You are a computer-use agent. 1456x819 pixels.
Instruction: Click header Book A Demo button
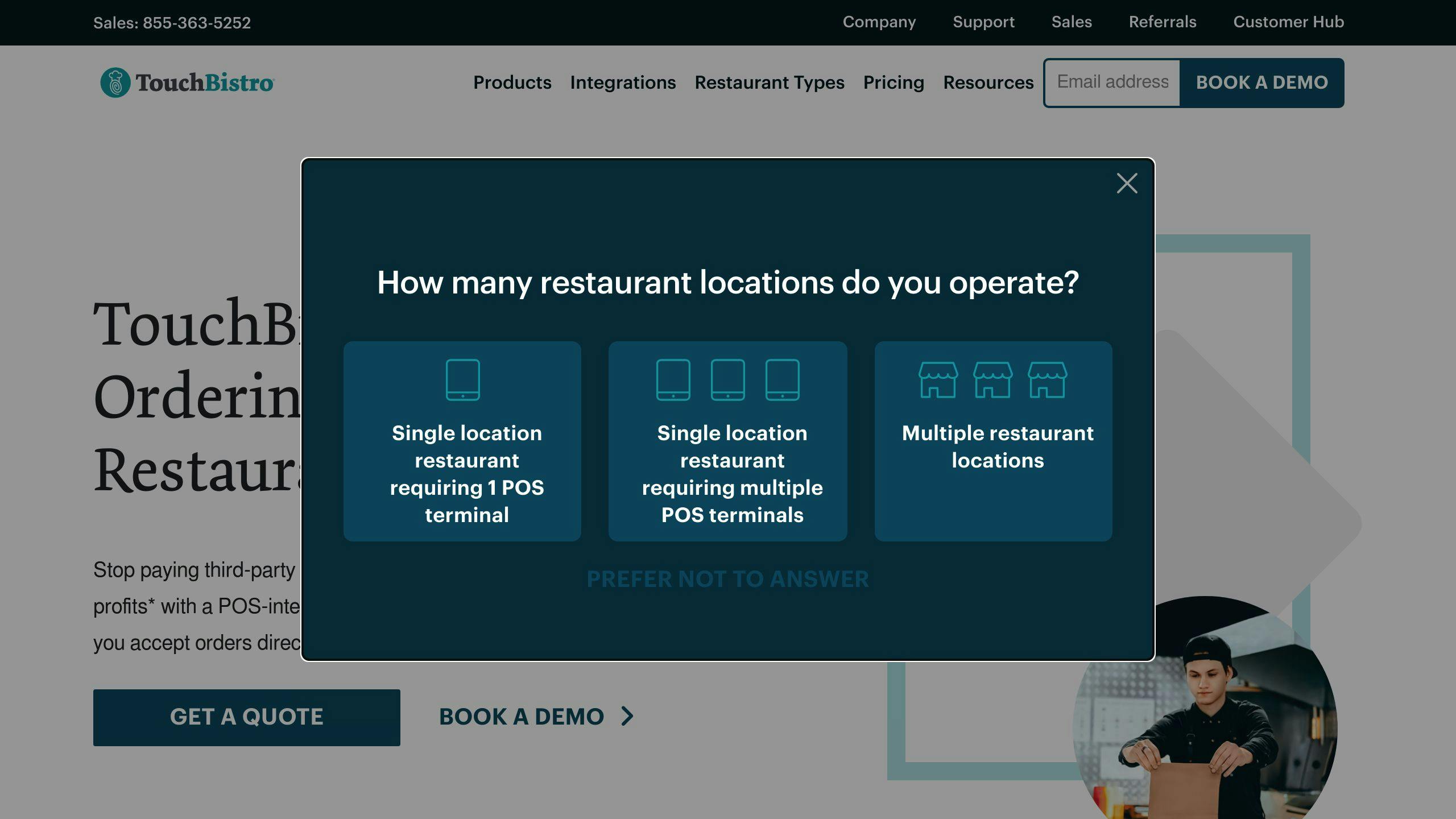[x=1261, y=82]
